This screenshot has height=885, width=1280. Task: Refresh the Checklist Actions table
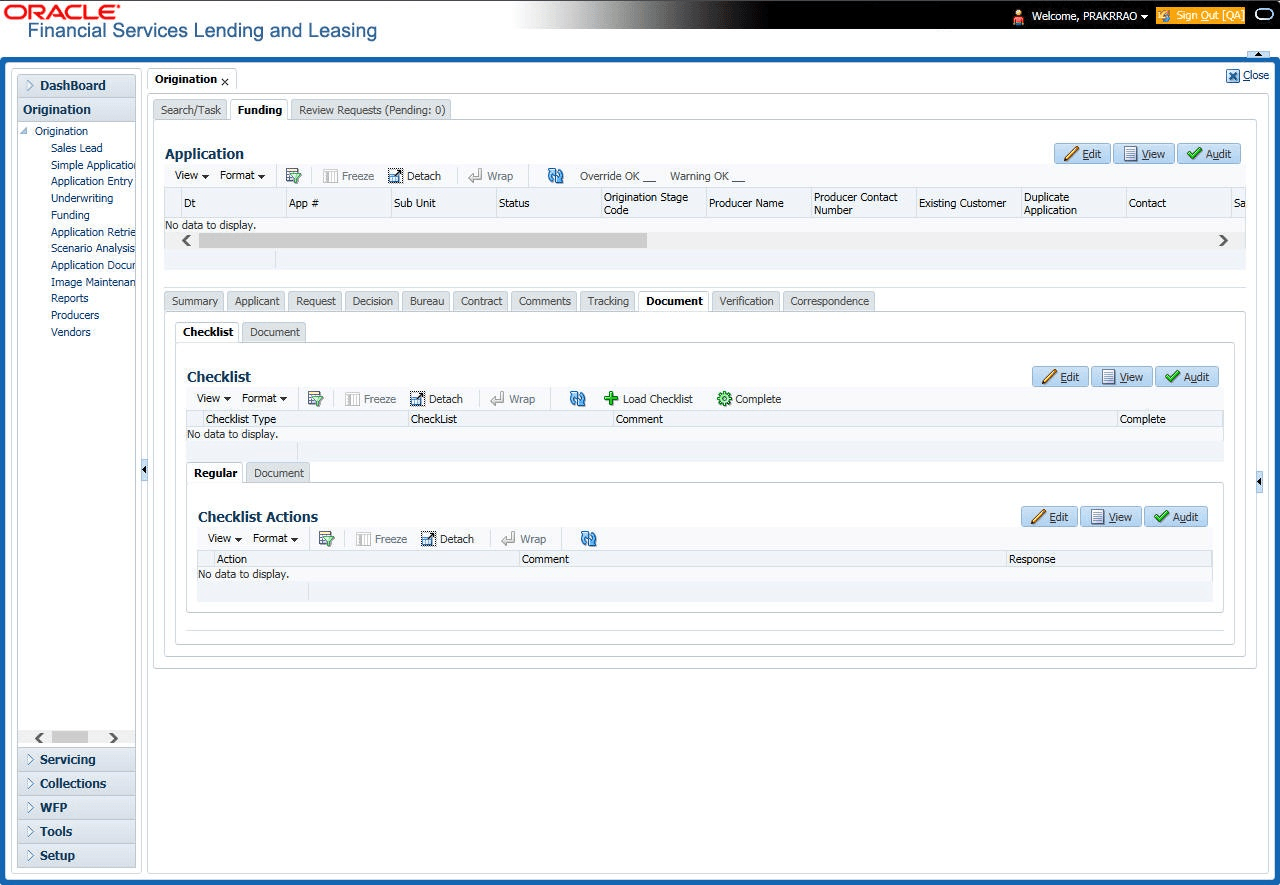589,539
